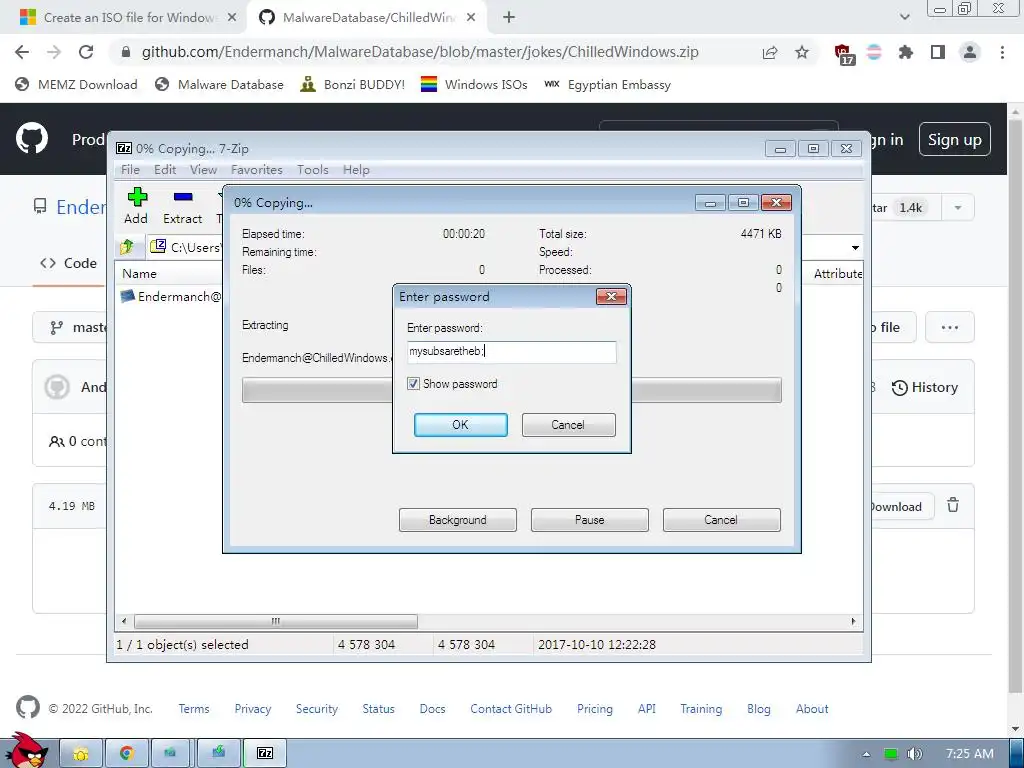Screen dimensions: 1024x768
Task: Go back in Chrome
Action: 22,52
